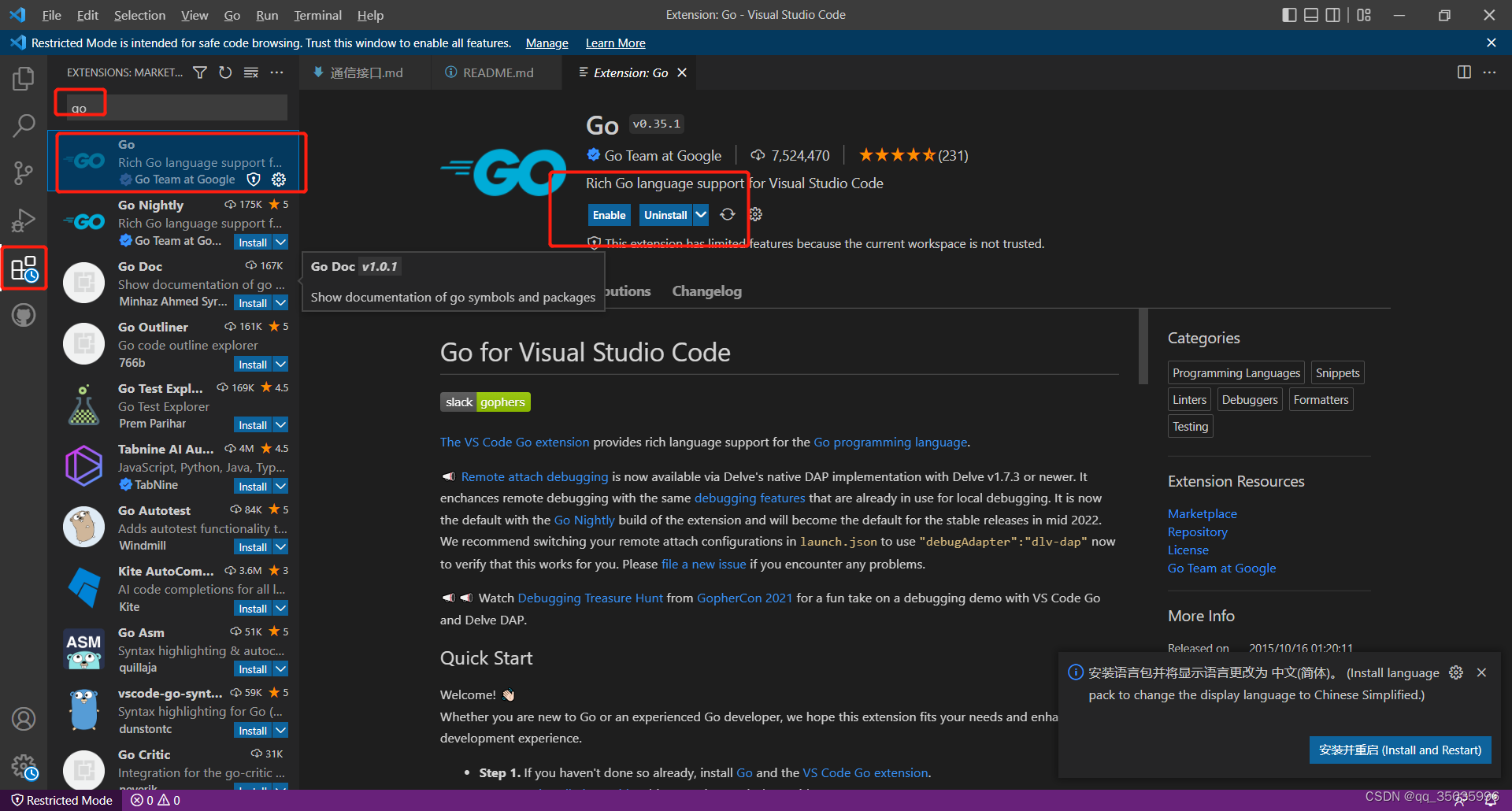
Task: Click the star rating (231)
Action: [913, 155]
